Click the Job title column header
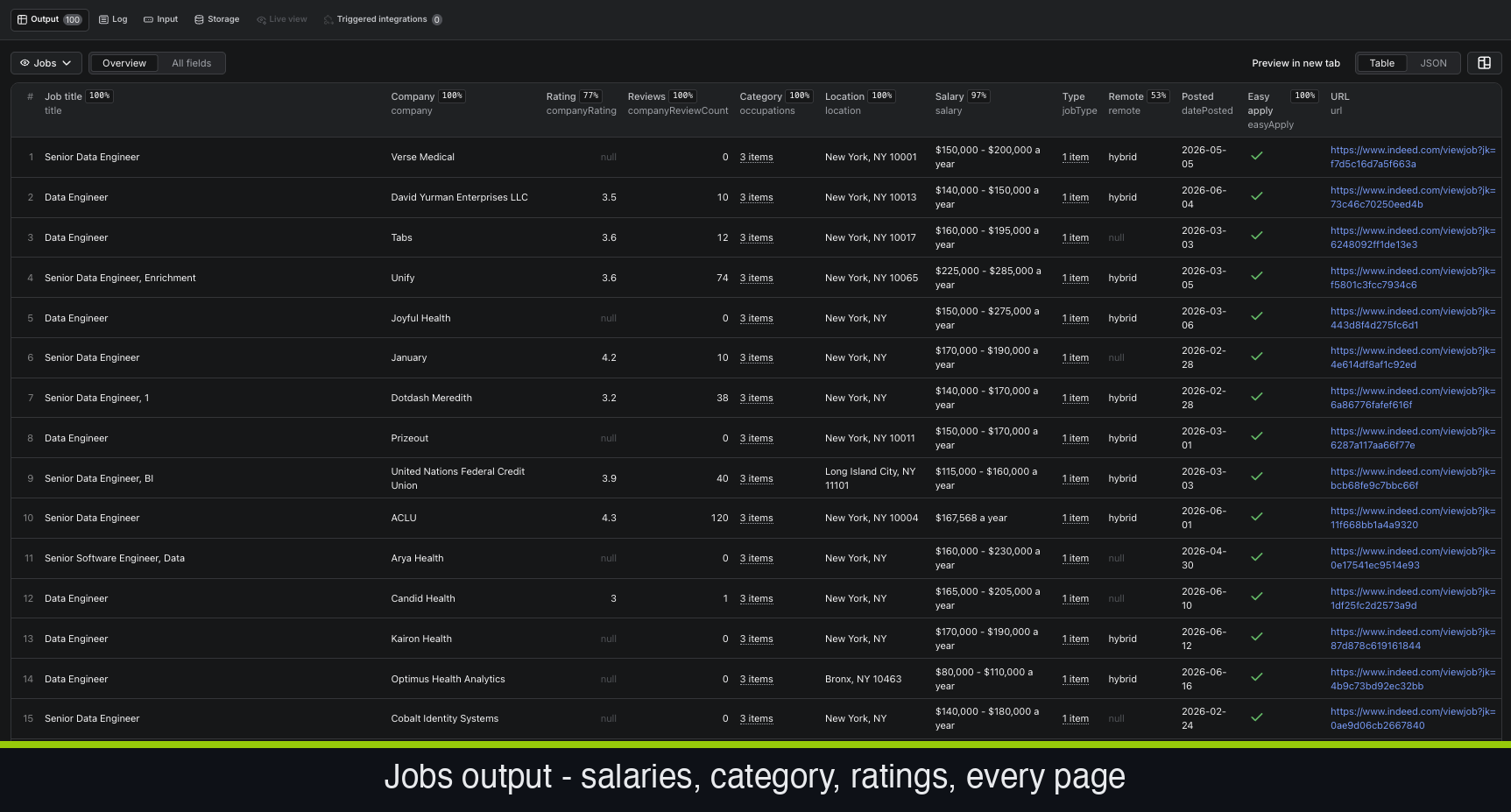 [63, 96]
